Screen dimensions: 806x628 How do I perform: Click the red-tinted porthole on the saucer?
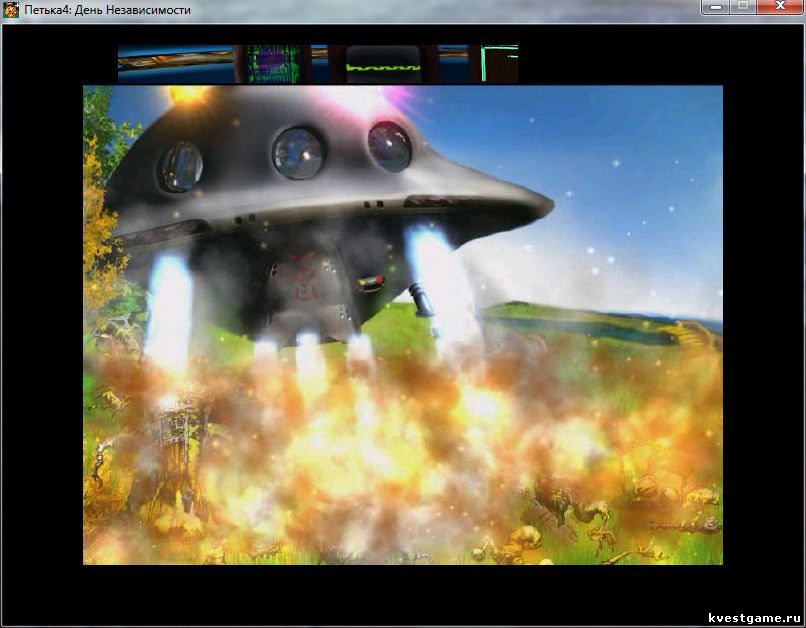tap(389, 146)
